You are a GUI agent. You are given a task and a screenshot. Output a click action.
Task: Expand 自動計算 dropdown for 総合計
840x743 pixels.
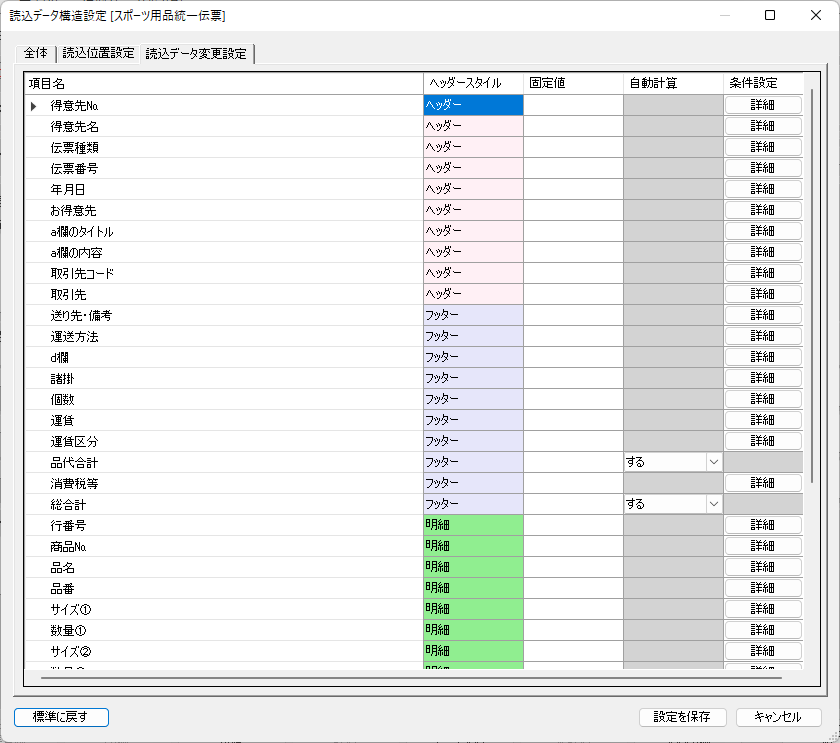pos(714,504)
